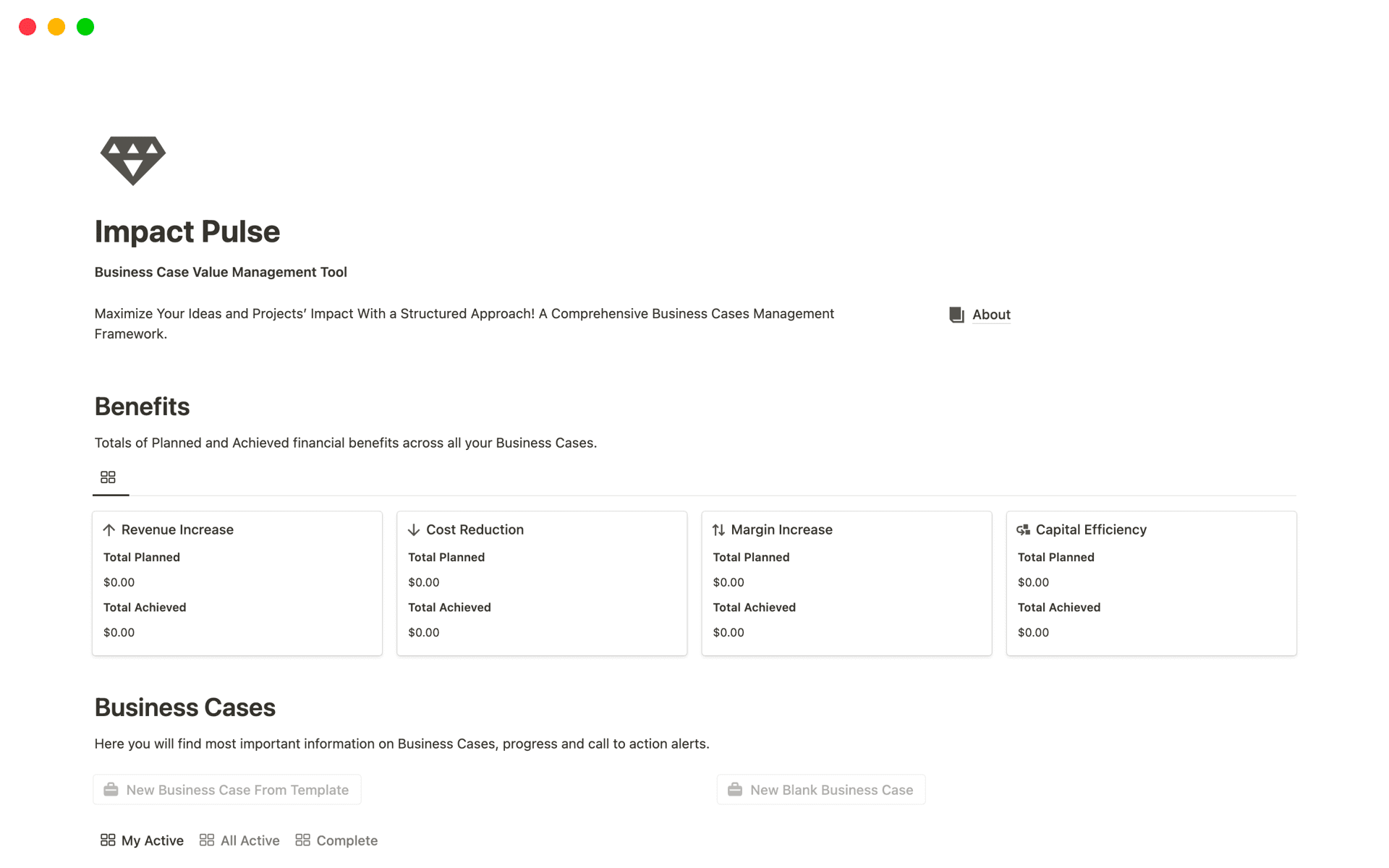This screenshot has height=868, width=1389.
Task: Switch to the All Active tab
Action: point(239,841)
